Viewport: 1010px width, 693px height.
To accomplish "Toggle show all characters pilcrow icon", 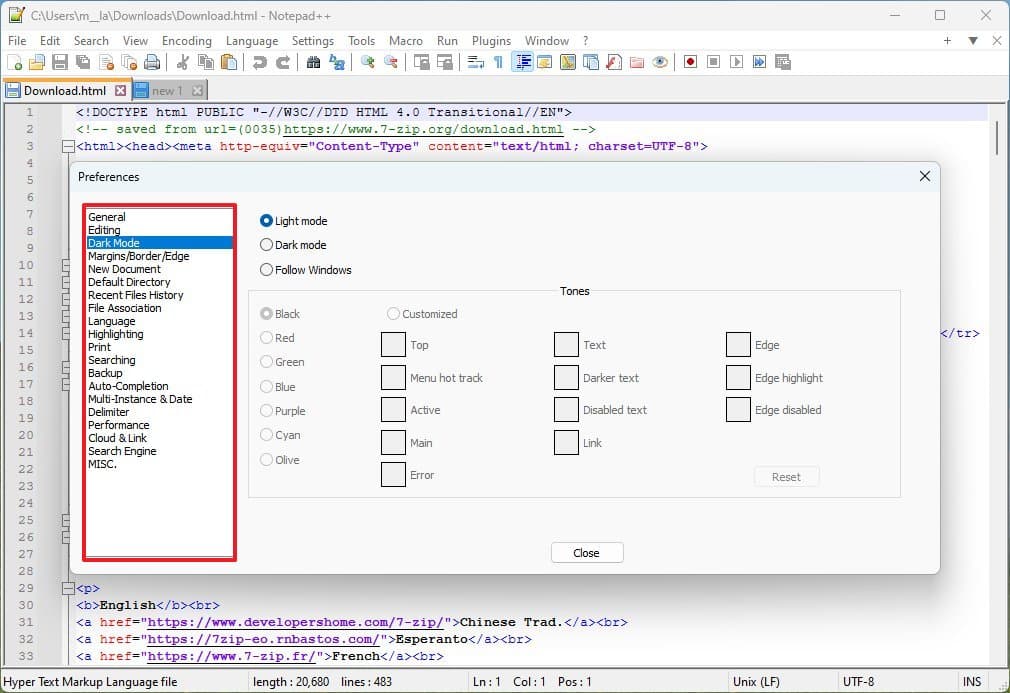I will [498, 62].
